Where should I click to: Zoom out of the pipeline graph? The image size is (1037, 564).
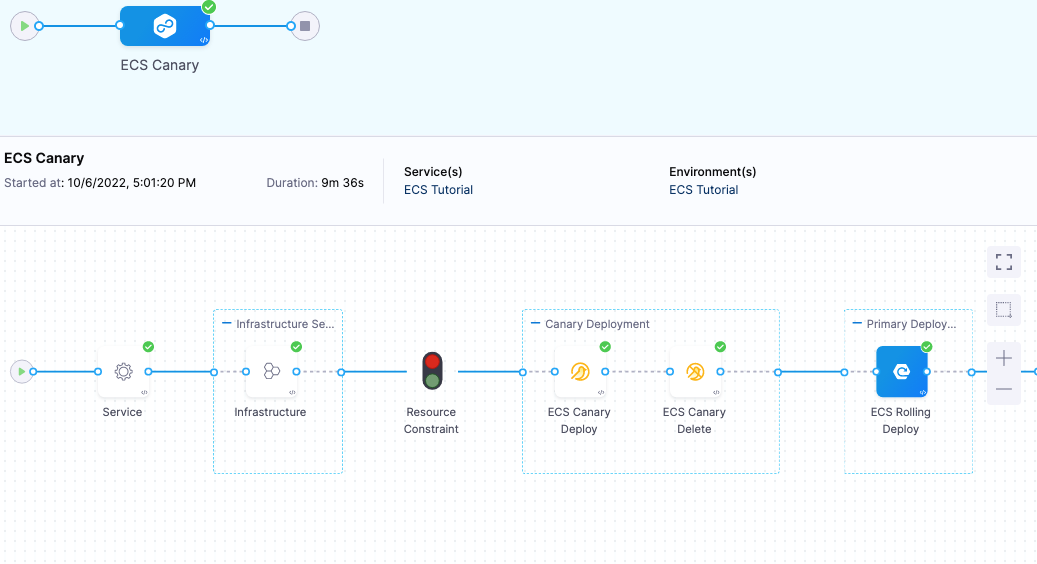click(1004, 389)
